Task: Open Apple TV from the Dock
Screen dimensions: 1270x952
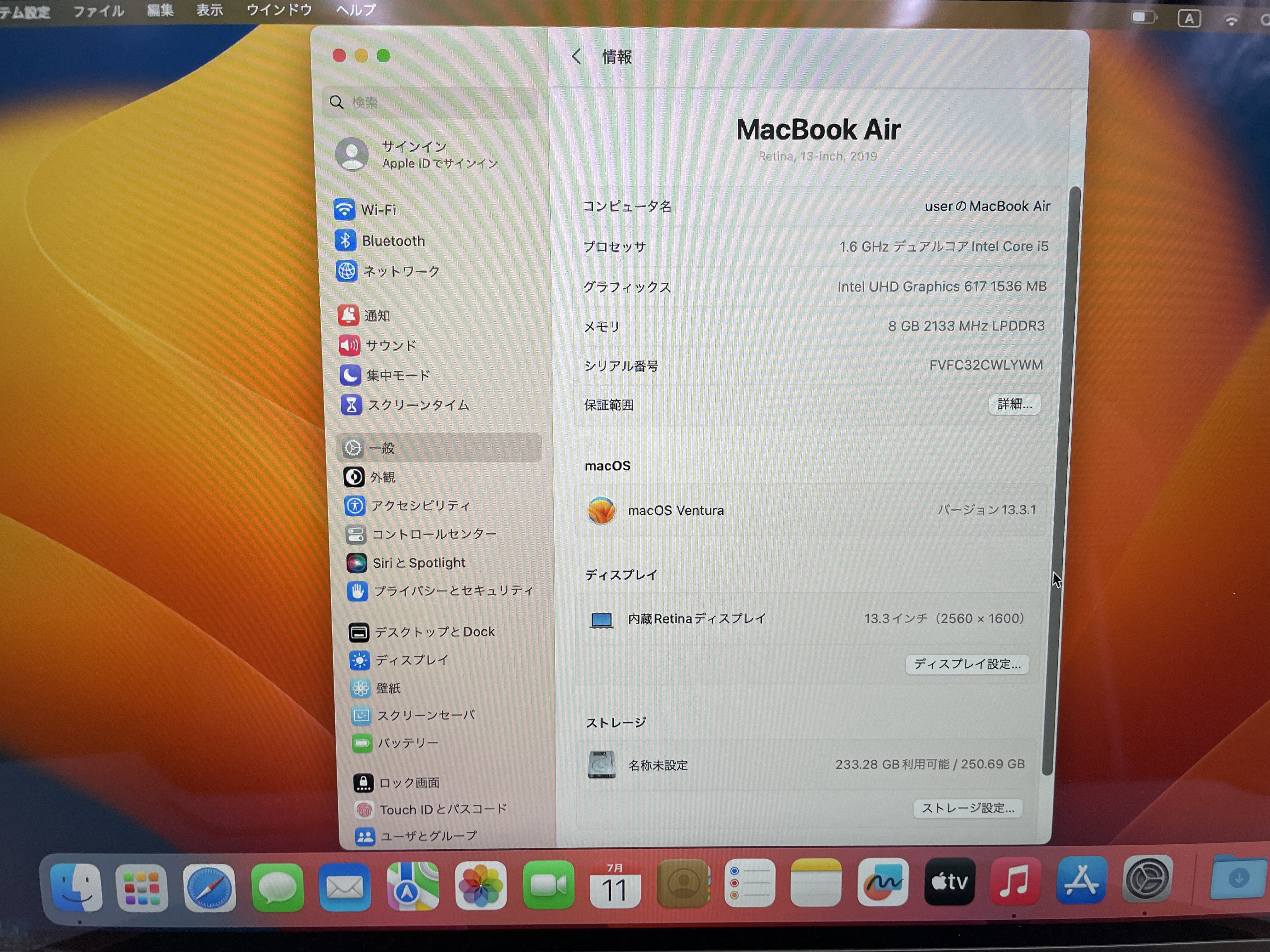Action: [x=949, y=881]
